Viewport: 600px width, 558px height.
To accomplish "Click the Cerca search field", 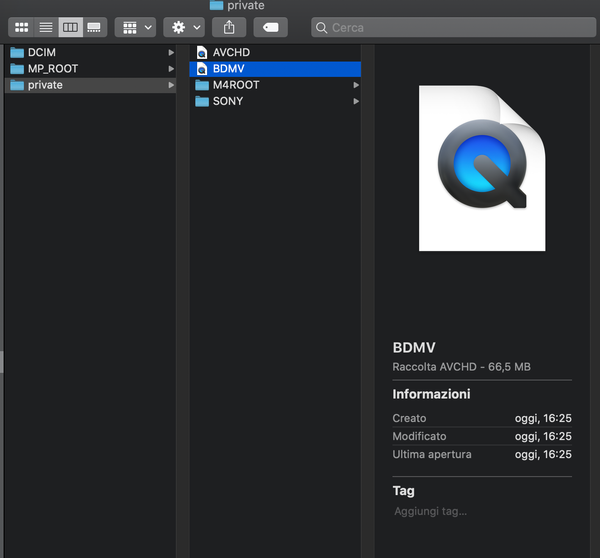I will click(450, 28).
